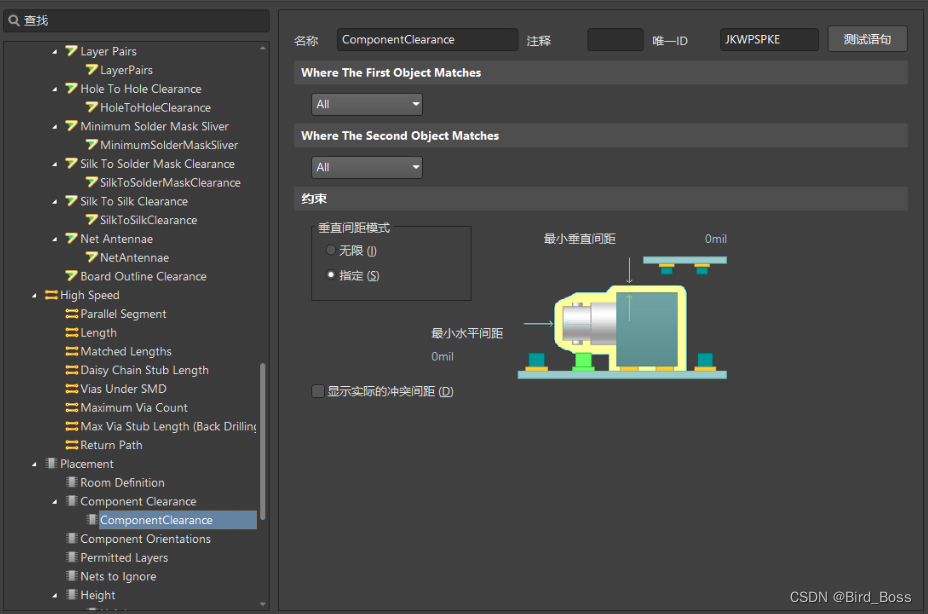Collapse the Height tree node

[x=54, y=596]
